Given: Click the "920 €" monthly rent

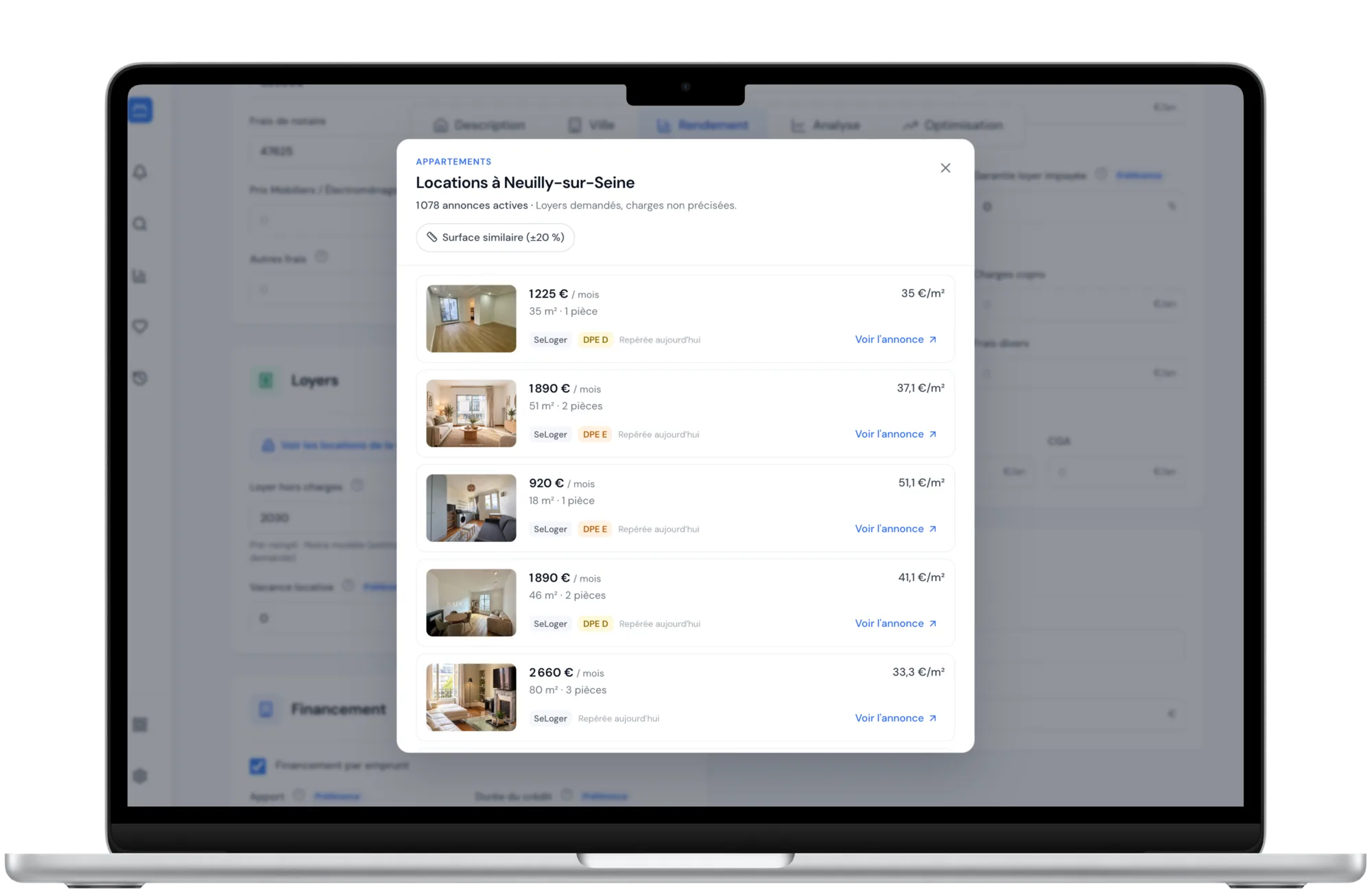Looking at the screenshot, I should [x=546, y=484].
